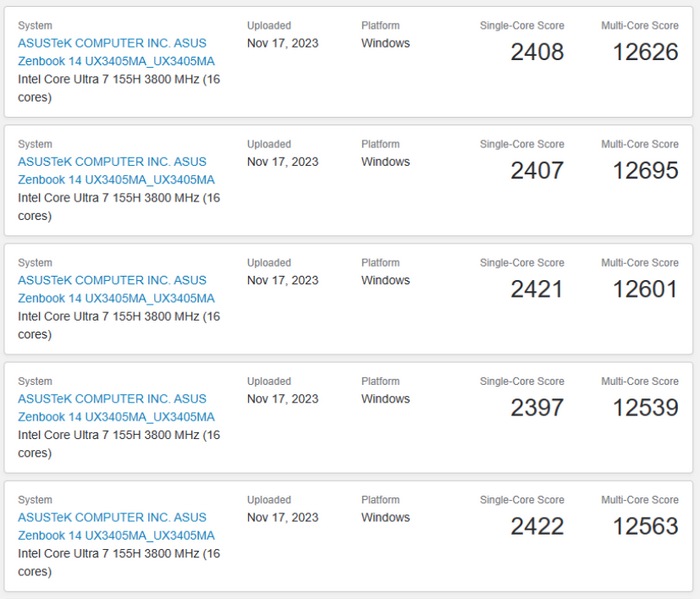Open the ASUS Zenbook link scoring 2407 single-core

115,171
